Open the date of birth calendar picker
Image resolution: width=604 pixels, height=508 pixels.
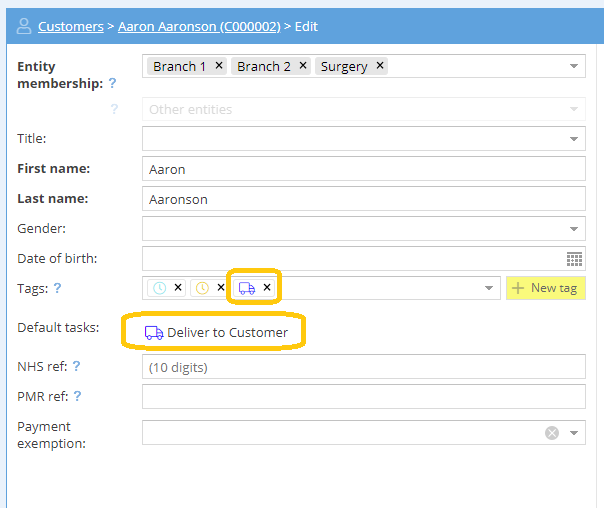tap(574, 259)
